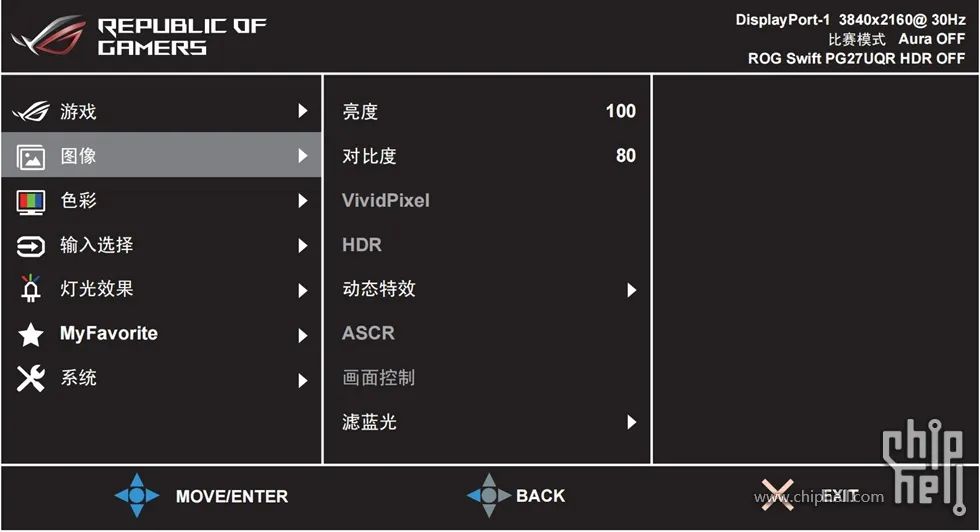The height and width of the screenshot is (532, 980).
Task: Click the light bulb icon for 灯光效果
Action: click(30, 289)
